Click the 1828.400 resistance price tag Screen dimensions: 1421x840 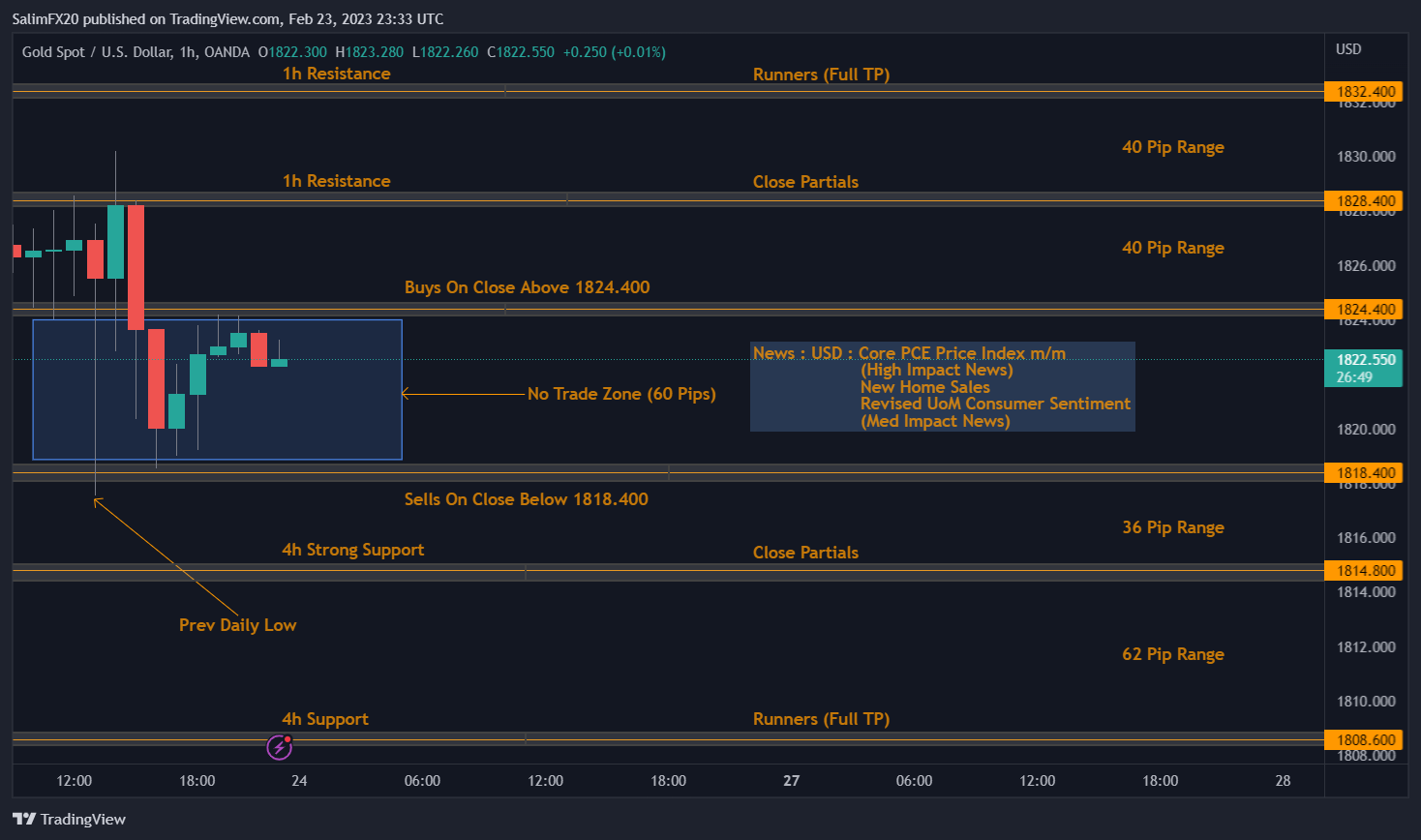click(1365, 201)
